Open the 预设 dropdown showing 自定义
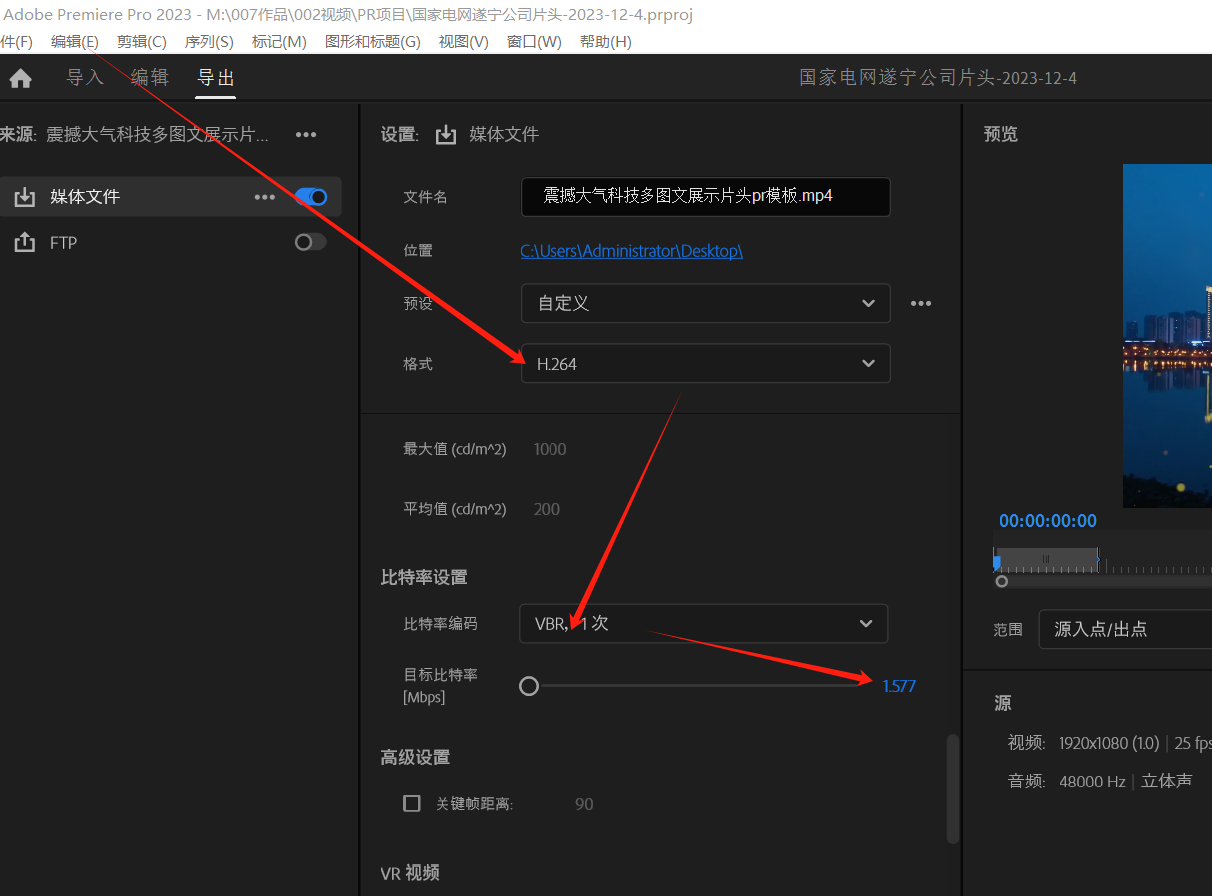Screen dimensions: 1212x896 (x=705, y=303)
